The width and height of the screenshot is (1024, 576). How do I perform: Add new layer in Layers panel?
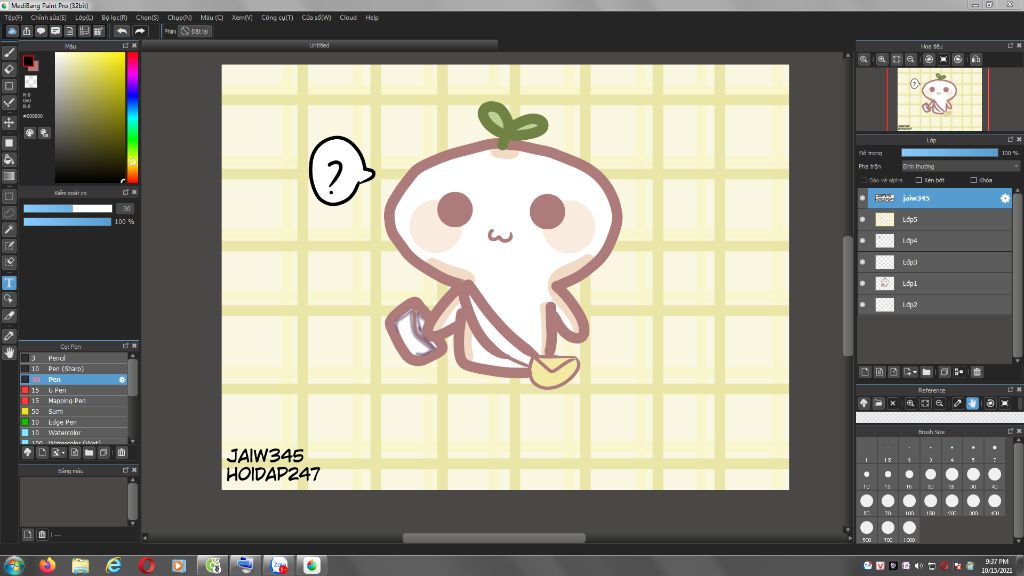pos(865,372)
